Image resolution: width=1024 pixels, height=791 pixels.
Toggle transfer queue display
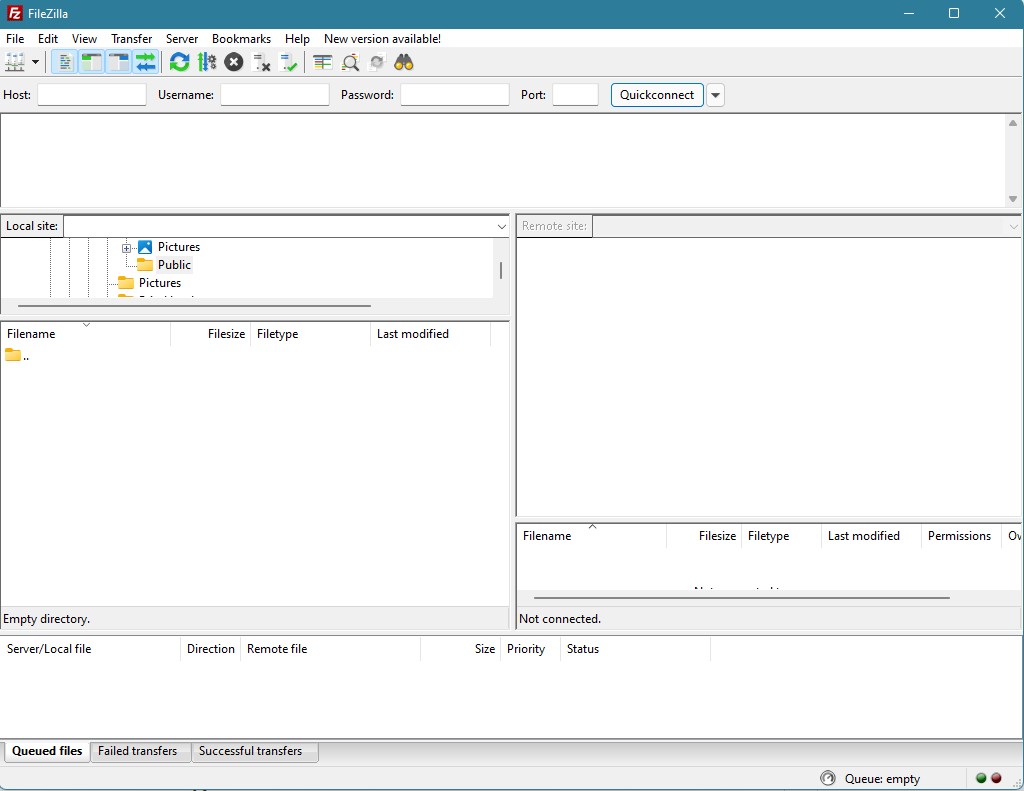[x=146, y=62]
